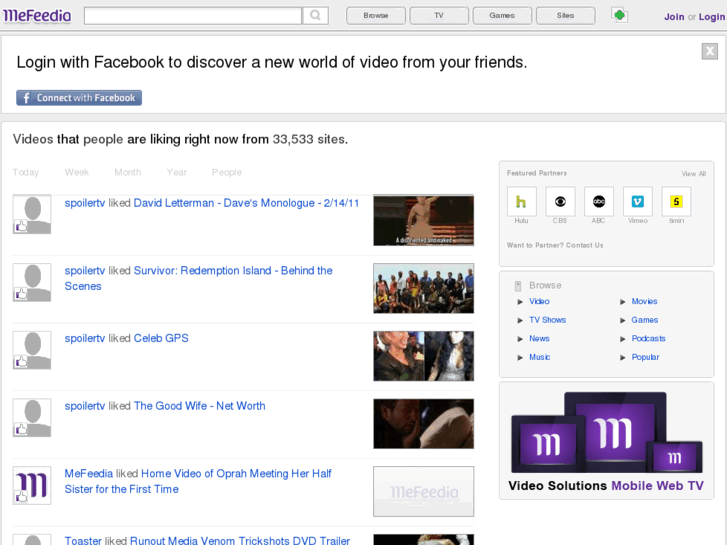Click the 5min partner icon
Screen dimensions: 727x545
677,202
